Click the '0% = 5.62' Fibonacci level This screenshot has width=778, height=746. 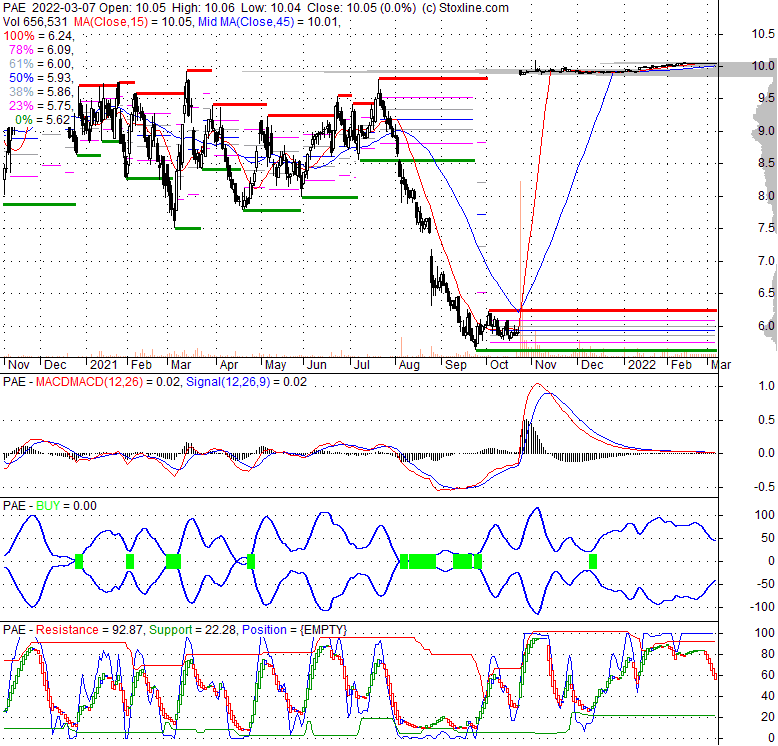click(x=42, y=120)
